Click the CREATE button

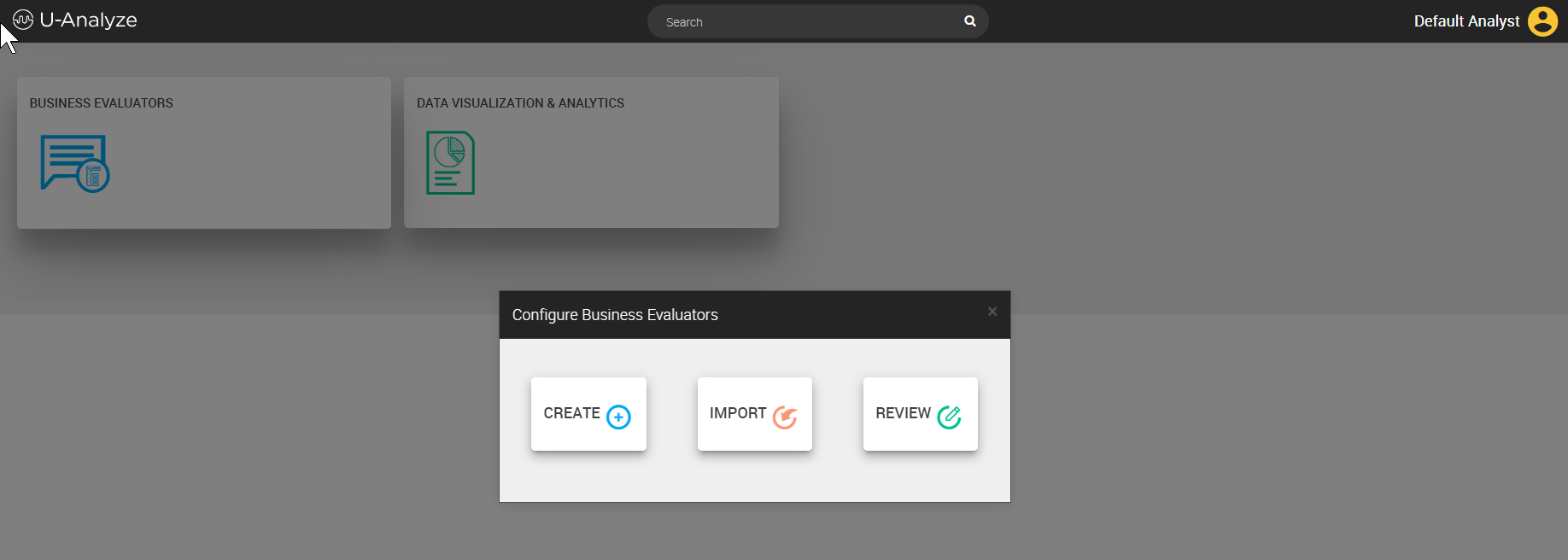coord(588,414)
